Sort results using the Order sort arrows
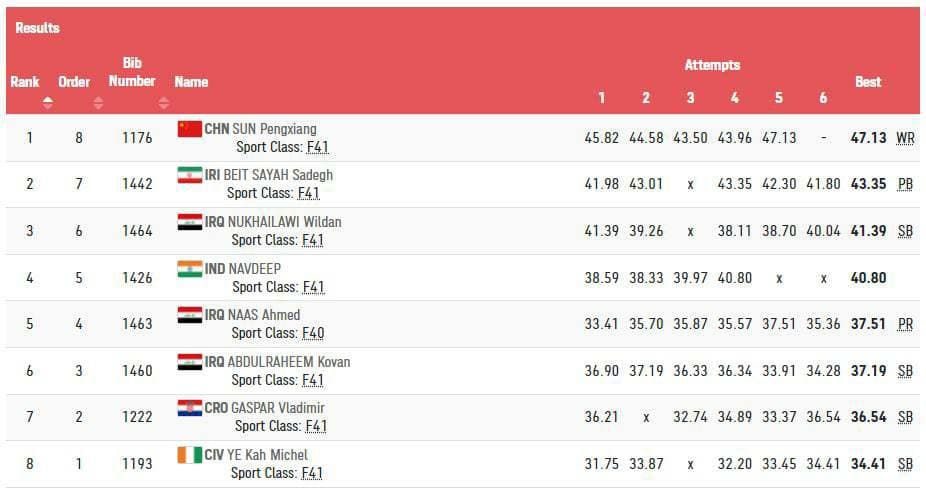926x491 pixels. click(x=98, y=102)
